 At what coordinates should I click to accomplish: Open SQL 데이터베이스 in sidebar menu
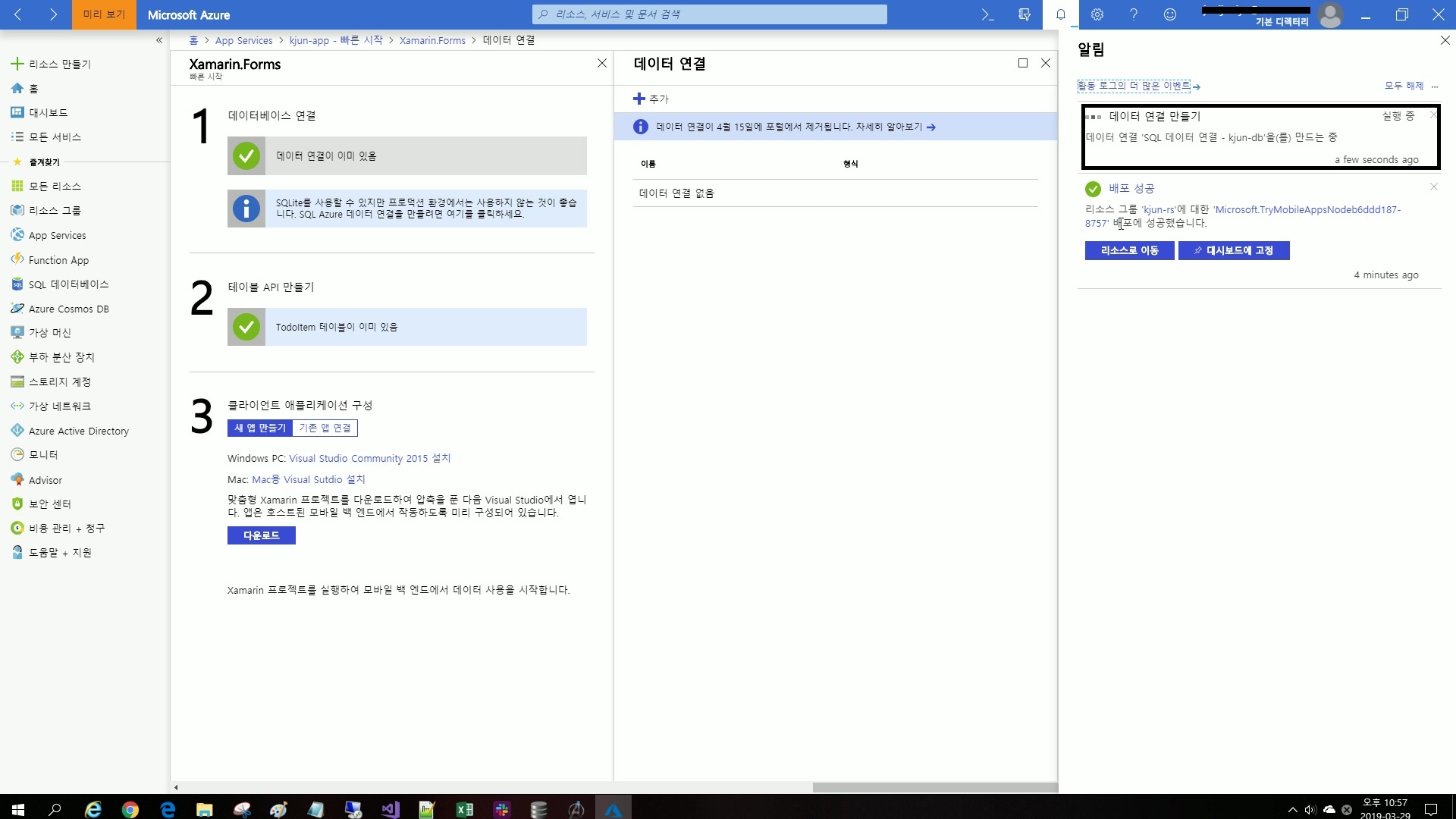click(68, 284)
